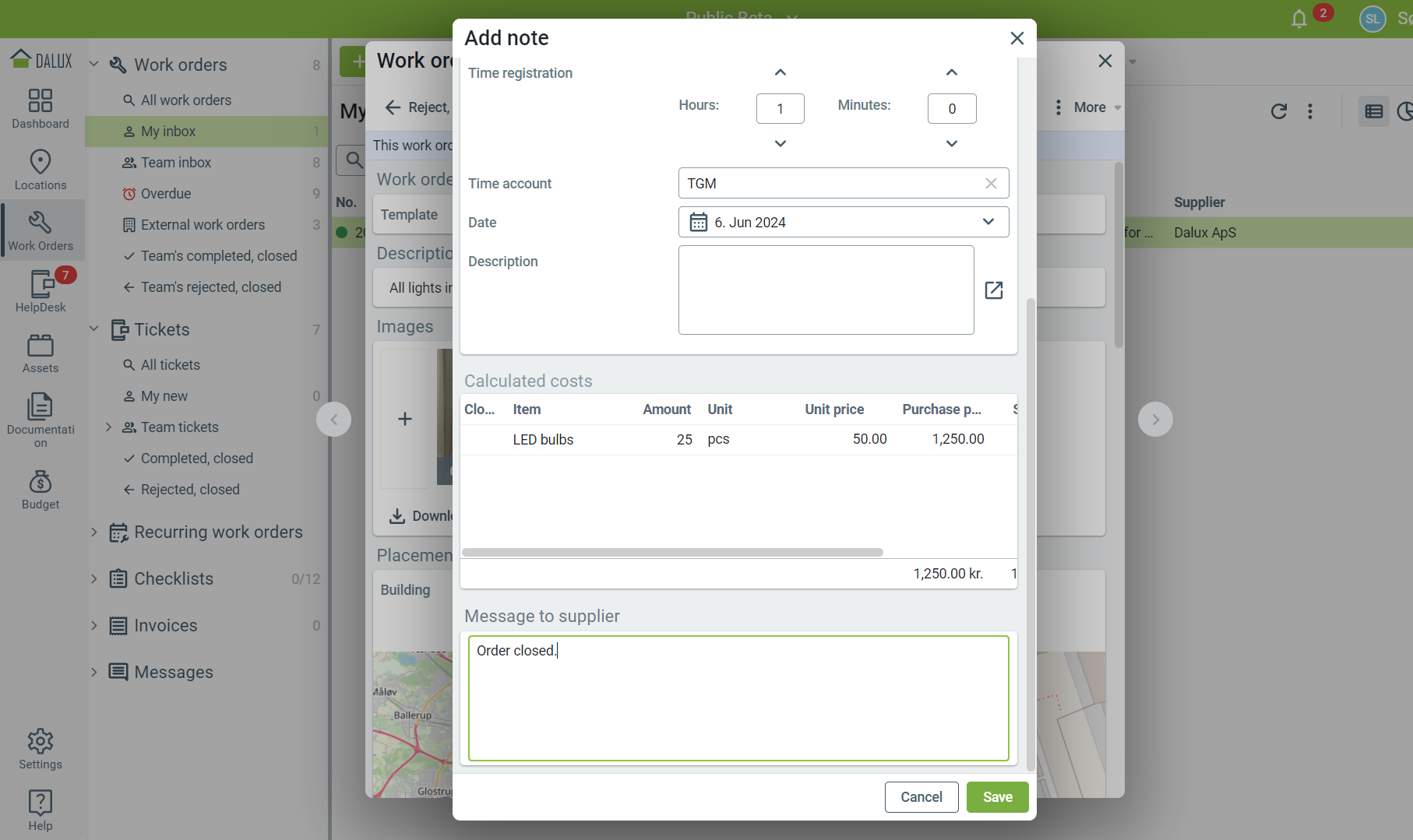This screenshot has width=1413, height=840.
Task: Decrease minutes with the down arrow
Action: 951,144
